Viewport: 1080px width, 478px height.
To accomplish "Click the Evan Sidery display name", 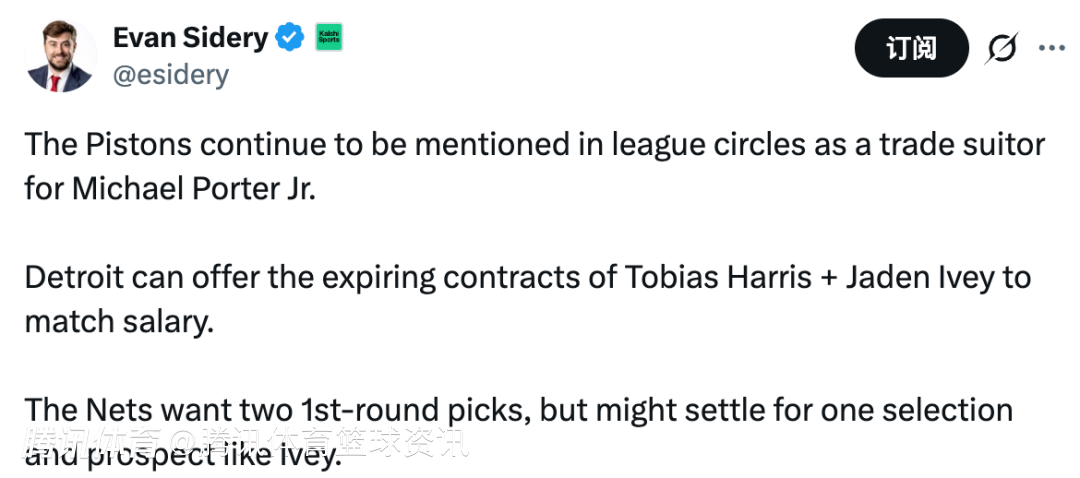I will [x=190, y=38].
